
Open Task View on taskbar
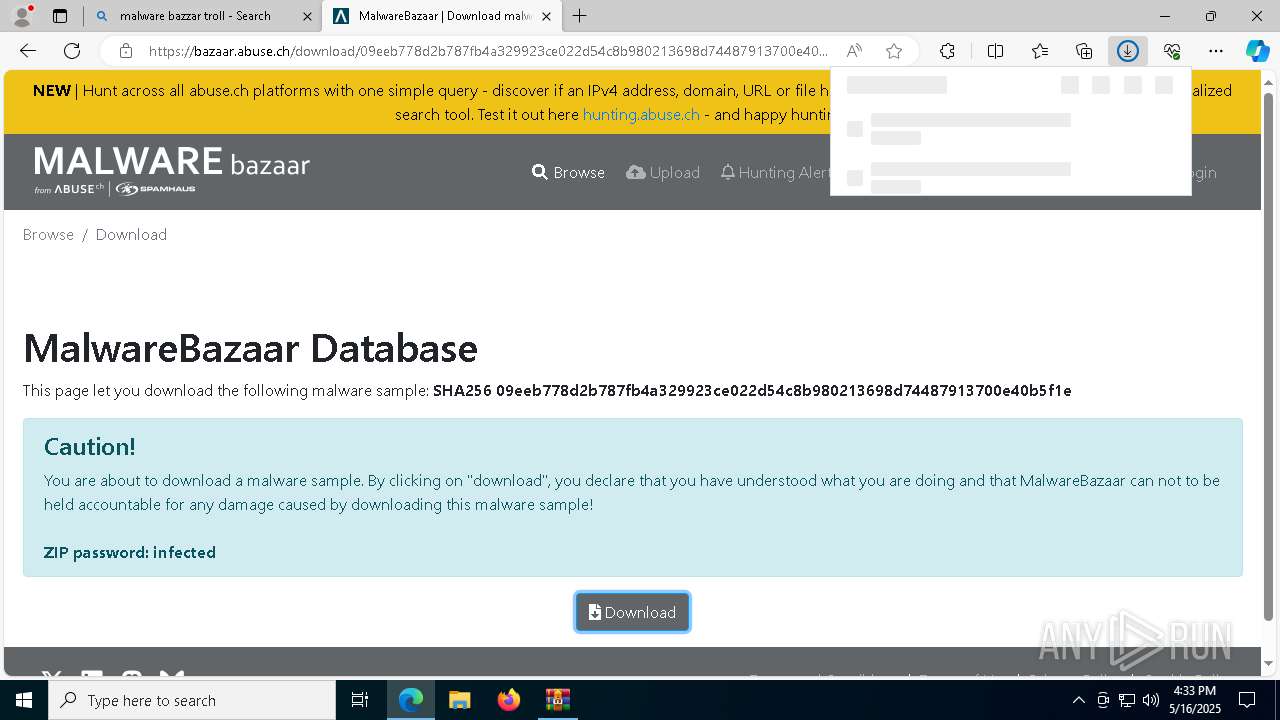pyautogui.click(x=360, y=700)
